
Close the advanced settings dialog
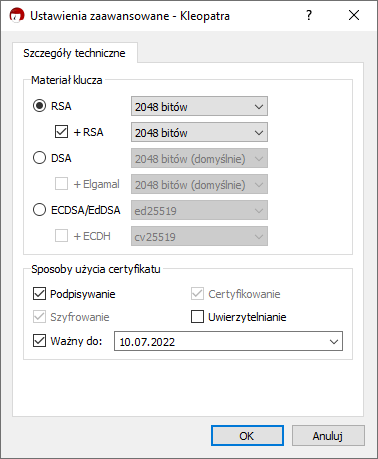pyautogui.click(x=354, y=15)
